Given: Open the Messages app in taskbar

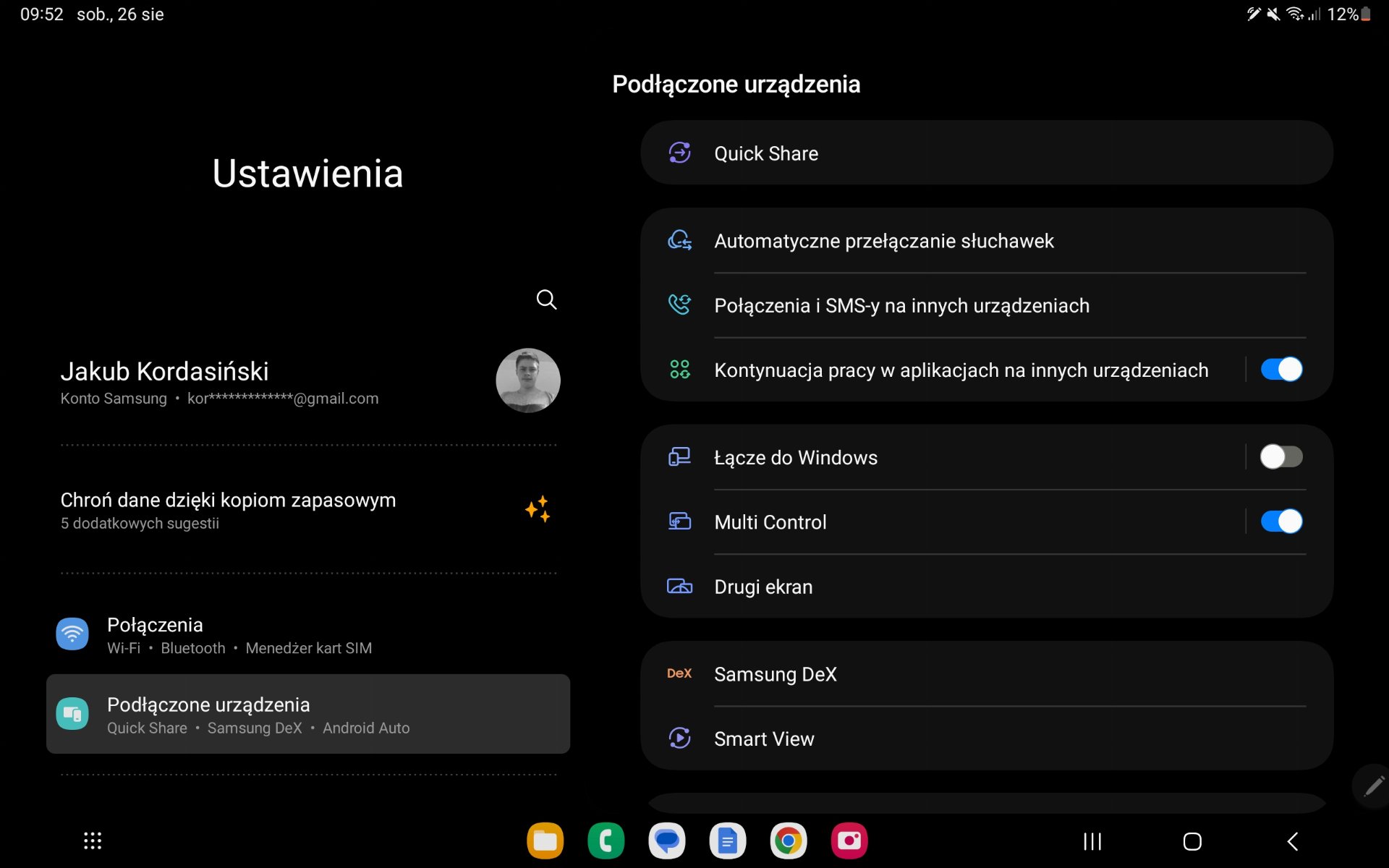Looking at the screenshot, I should [666, 841].
